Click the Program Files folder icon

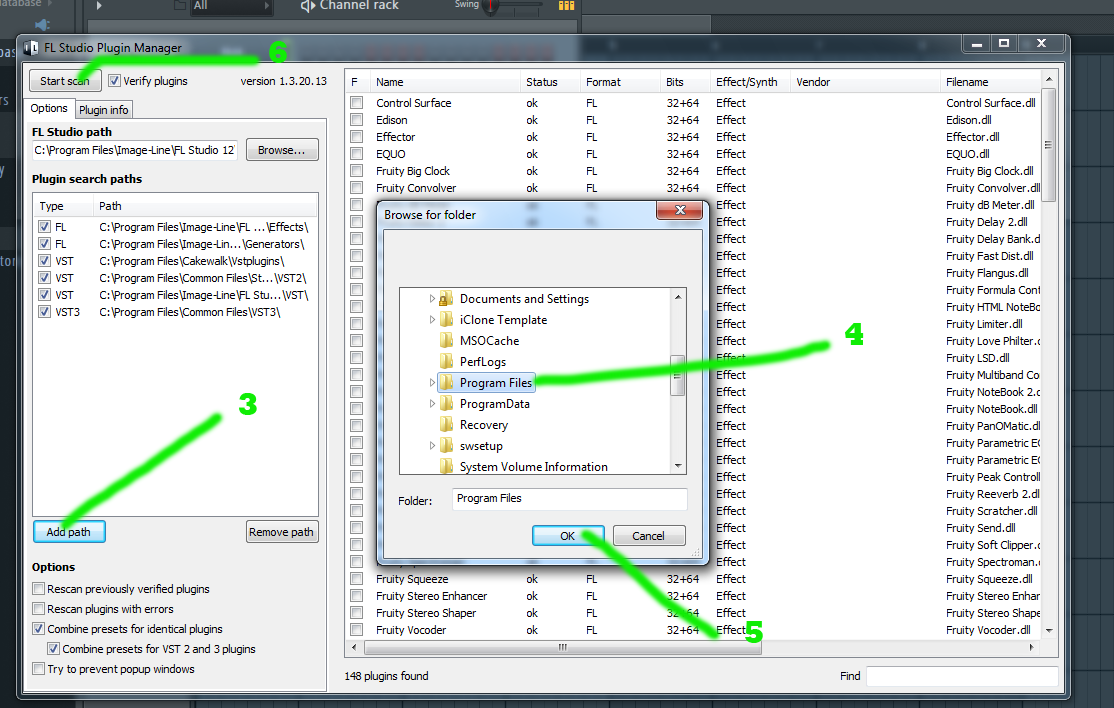[x=446, y=383]
